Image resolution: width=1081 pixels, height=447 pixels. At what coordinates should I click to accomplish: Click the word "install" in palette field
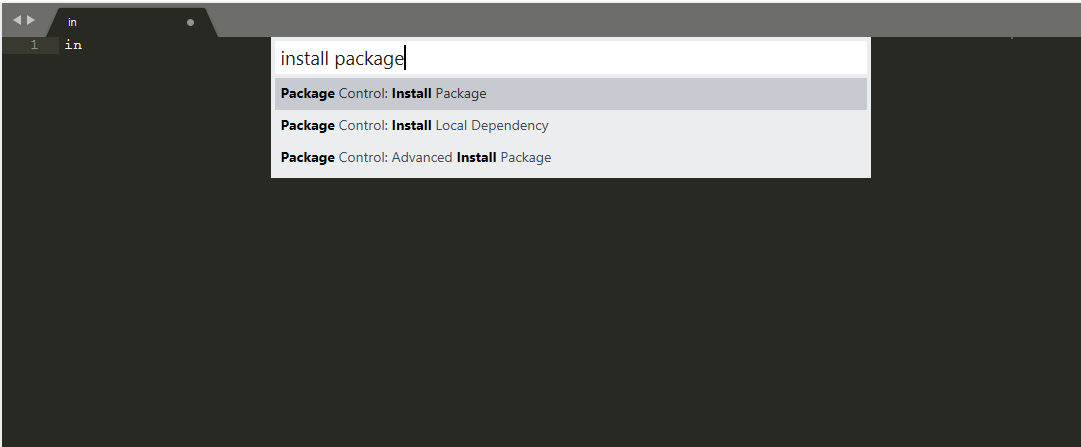[x=304, y=59]
